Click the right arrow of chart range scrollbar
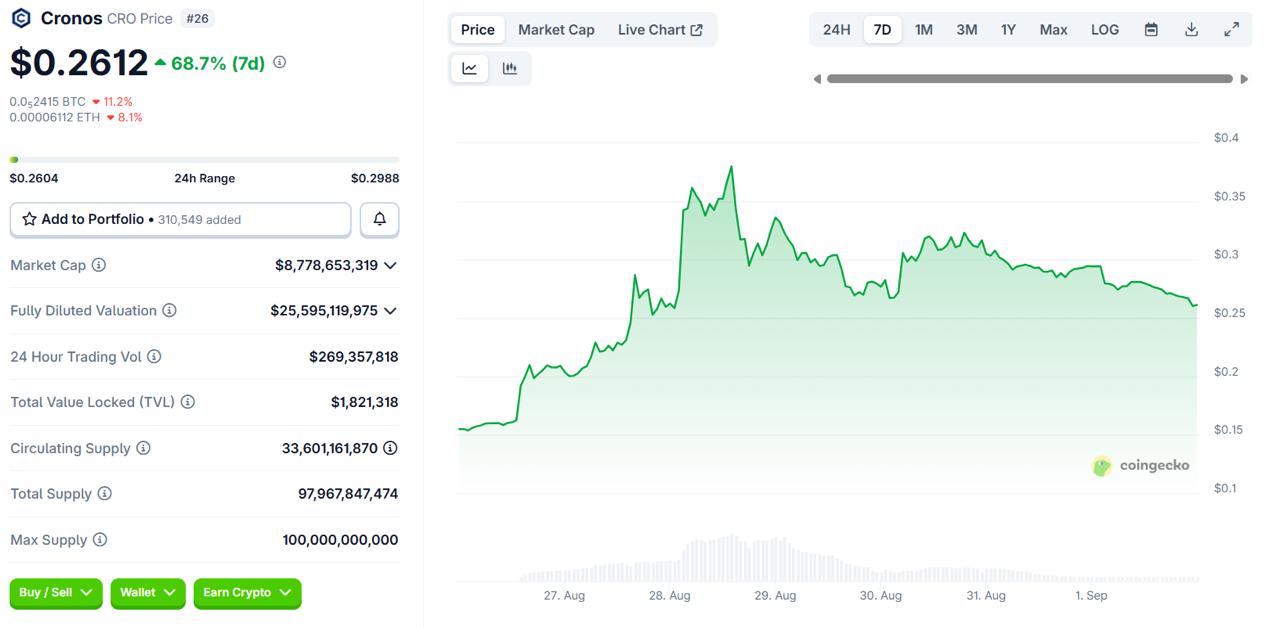1280x627 pixels. tap(1244, 79)
